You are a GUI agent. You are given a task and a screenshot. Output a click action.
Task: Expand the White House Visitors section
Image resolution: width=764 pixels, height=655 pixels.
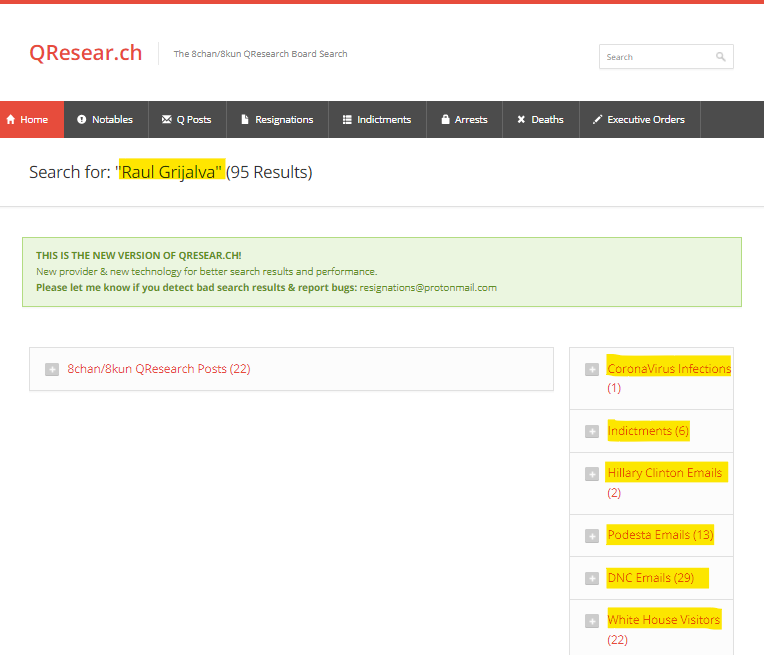(x=592, y=621)
